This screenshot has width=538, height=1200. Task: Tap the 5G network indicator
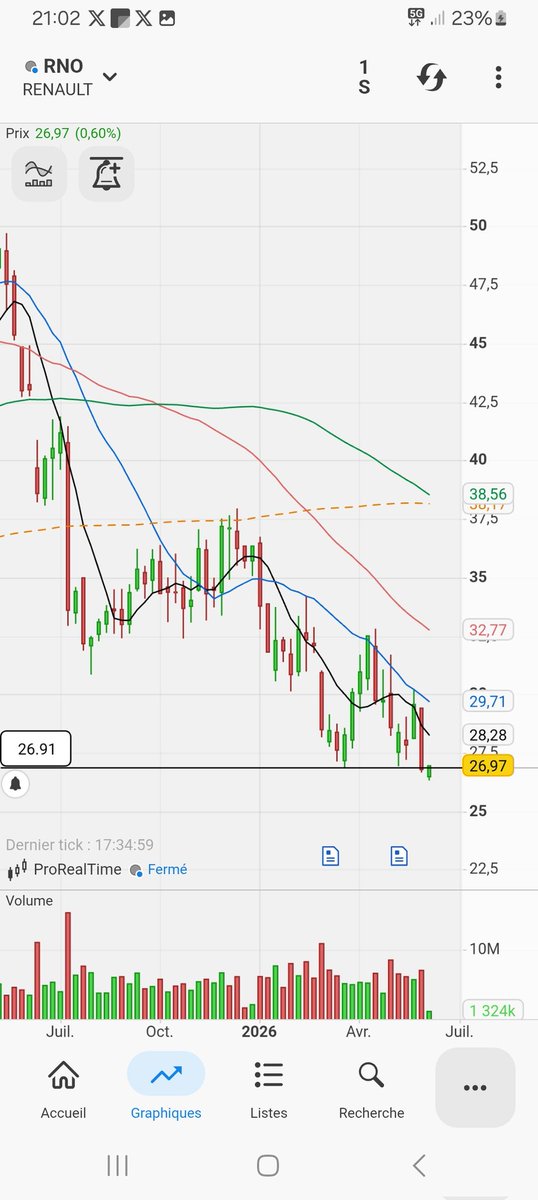(416, 17)
